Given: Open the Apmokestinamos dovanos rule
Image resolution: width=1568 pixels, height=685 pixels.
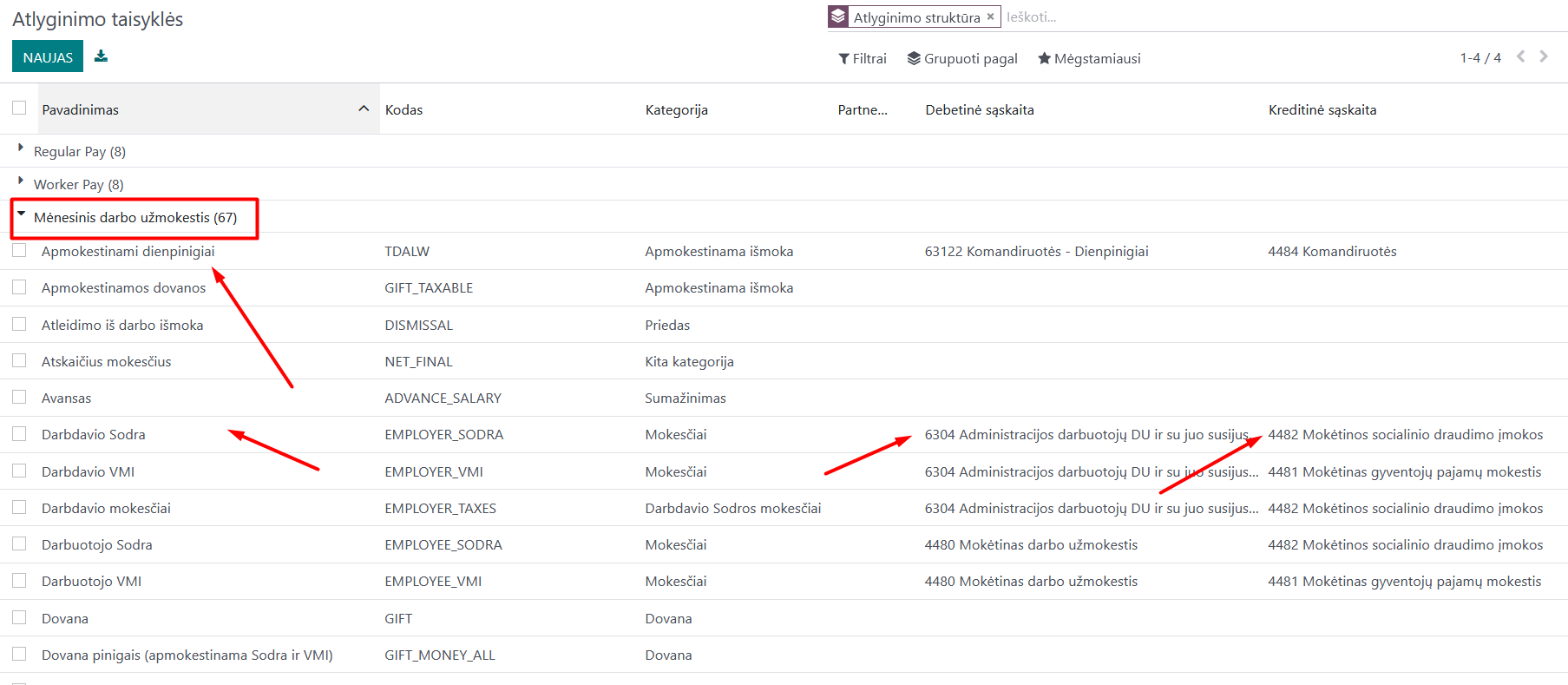Looking at the screenshot, I should pos(123,287).
